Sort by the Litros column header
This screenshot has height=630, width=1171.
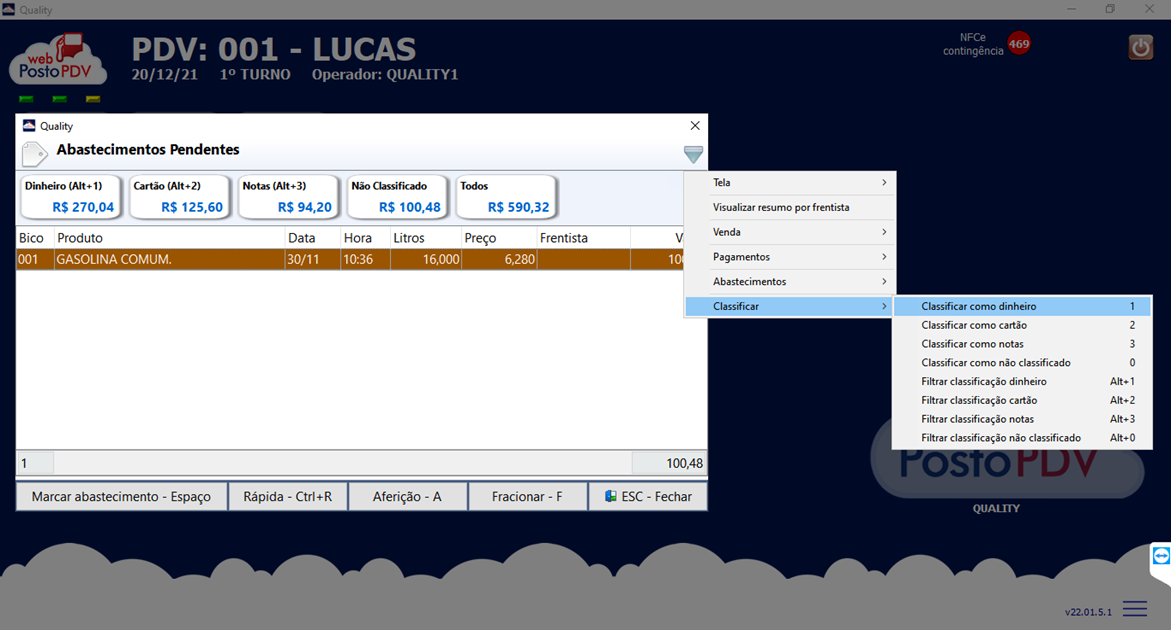(x=426, y=238)
